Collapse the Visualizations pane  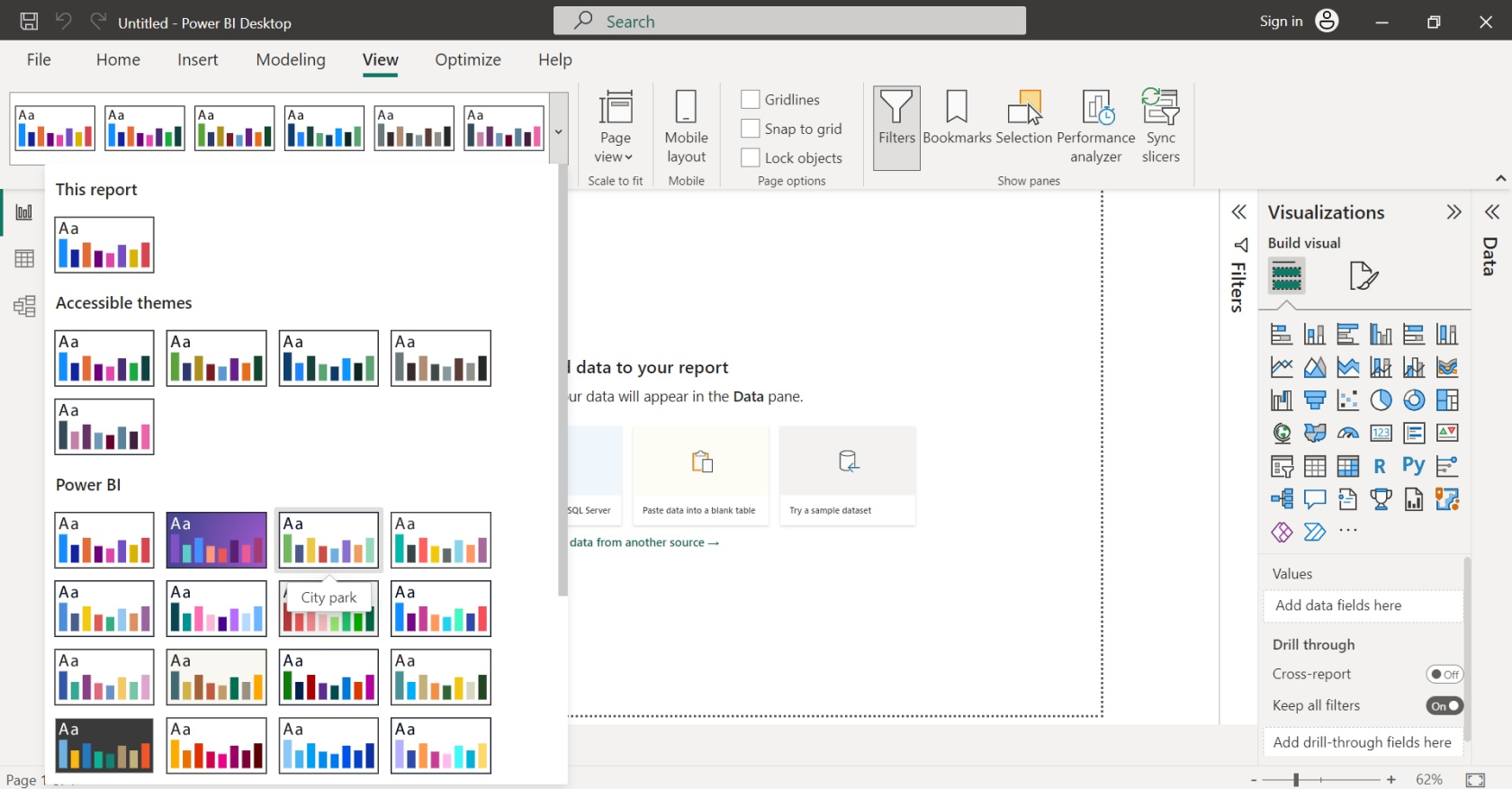1453,212
